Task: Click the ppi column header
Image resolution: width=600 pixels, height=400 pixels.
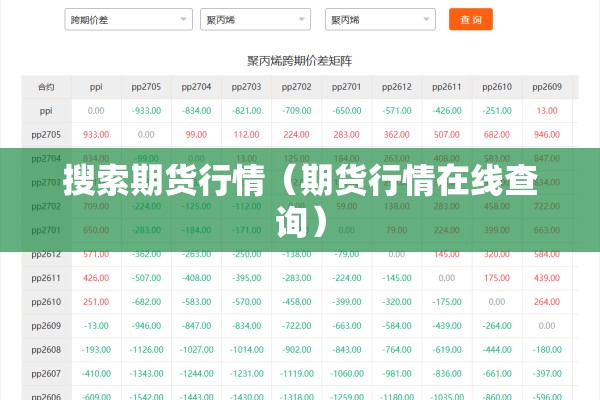Action: 96,87
